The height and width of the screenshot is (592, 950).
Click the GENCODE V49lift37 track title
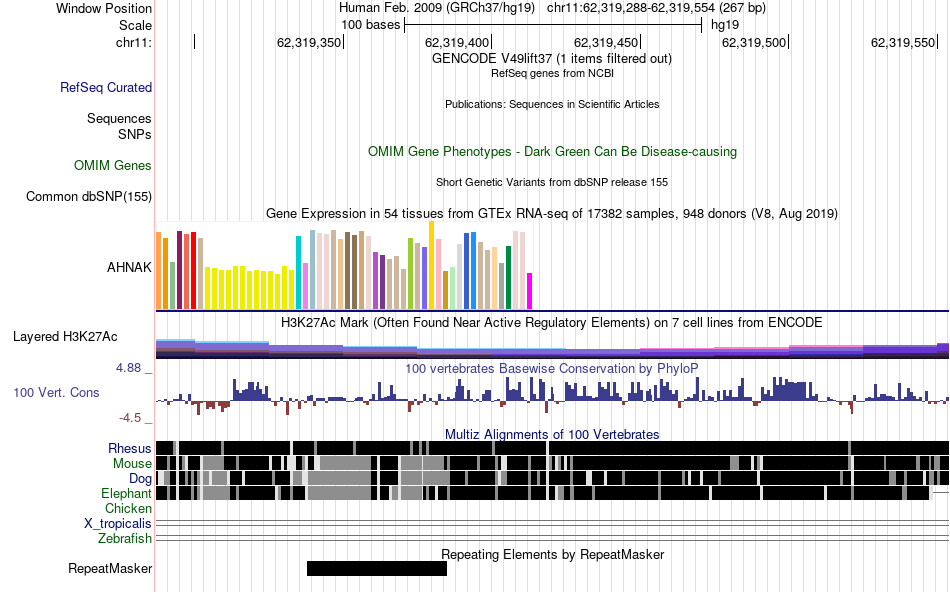point(552,59)
